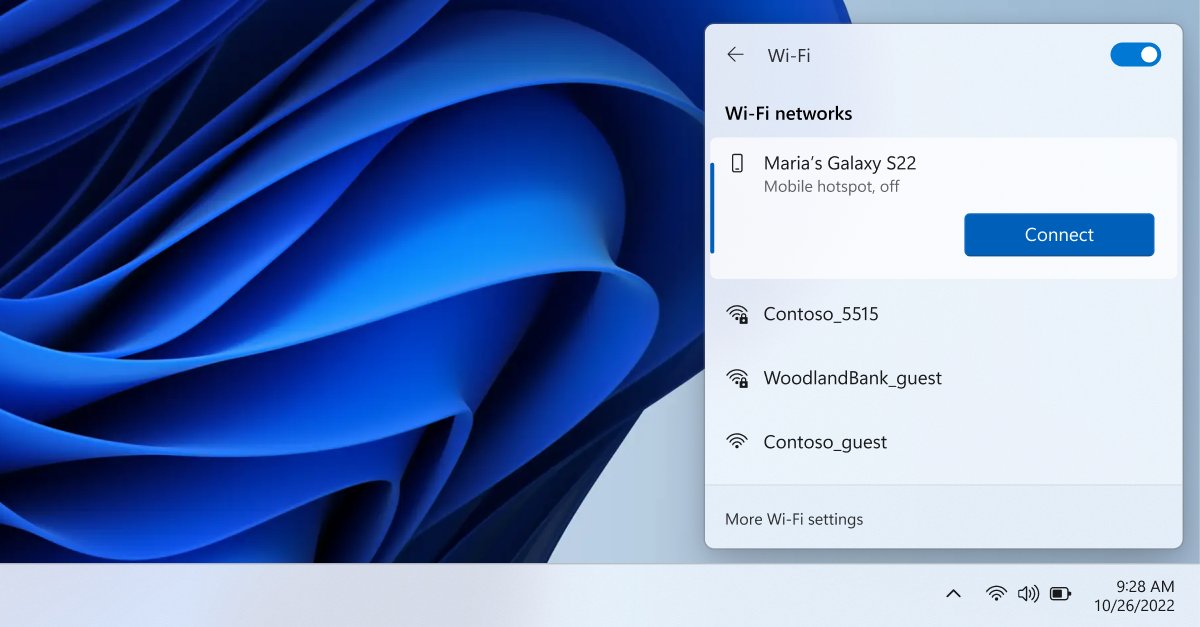Expand hidden icons with the tray chevron
This screenshot has height=627, width=1200.
(x=953, y=592)
